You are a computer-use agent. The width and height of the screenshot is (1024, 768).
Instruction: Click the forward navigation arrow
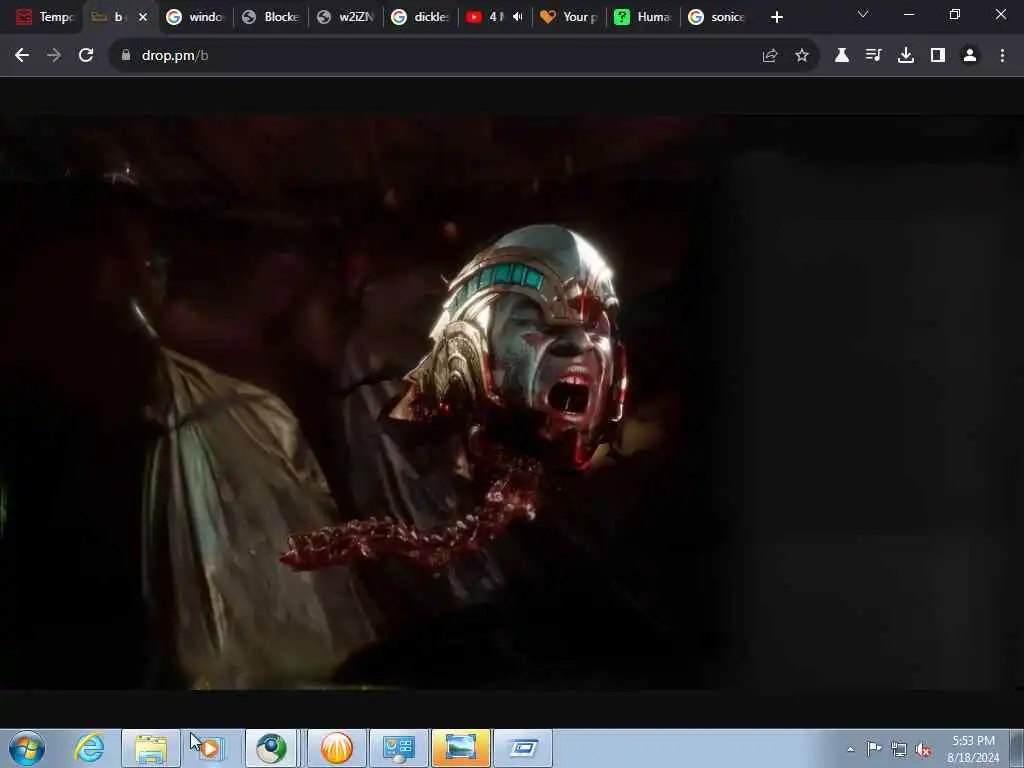click(x=54, y=56)
